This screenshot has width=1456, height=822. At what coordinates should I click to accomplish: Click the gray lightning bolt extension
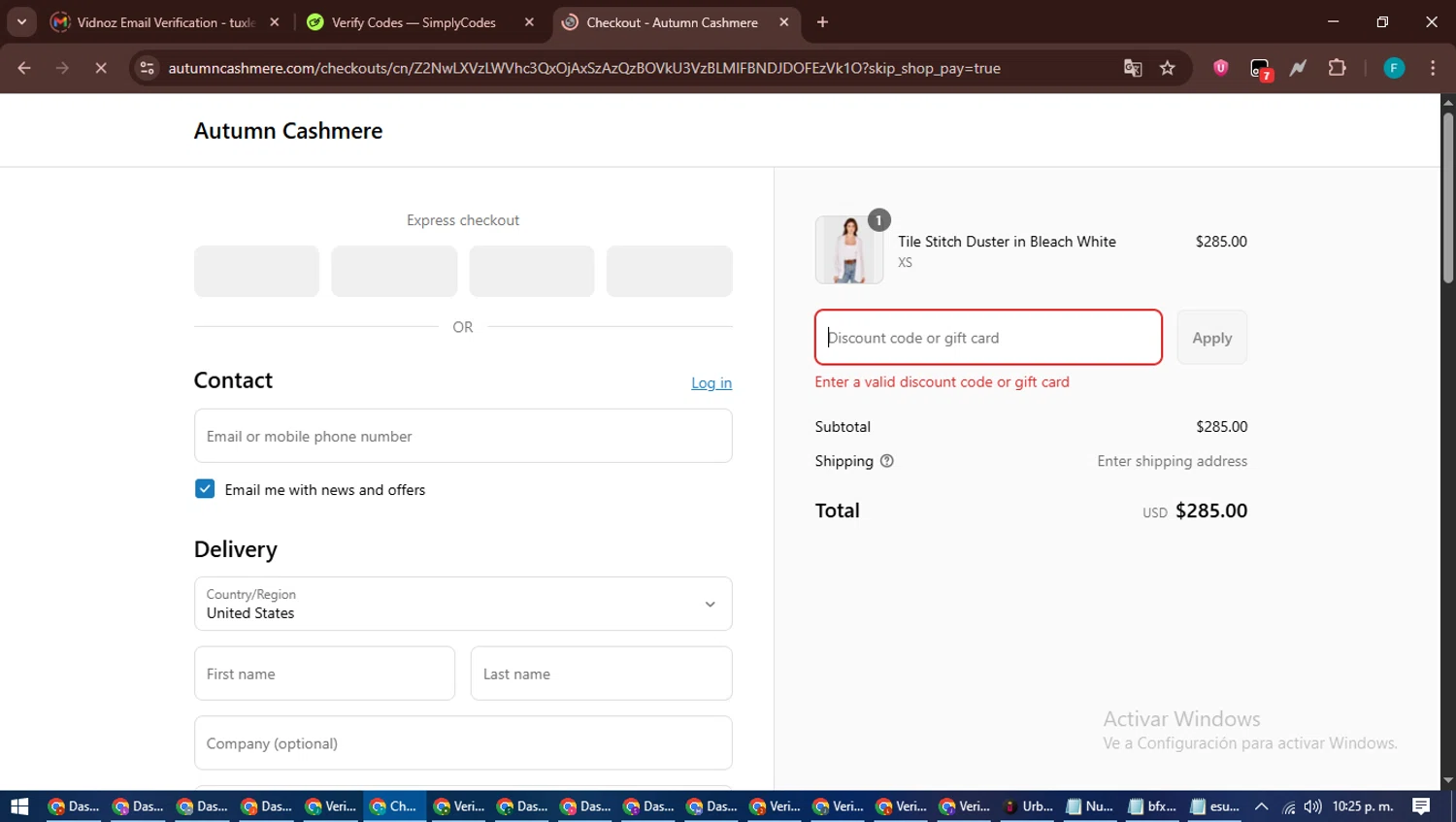point(1298,68)
